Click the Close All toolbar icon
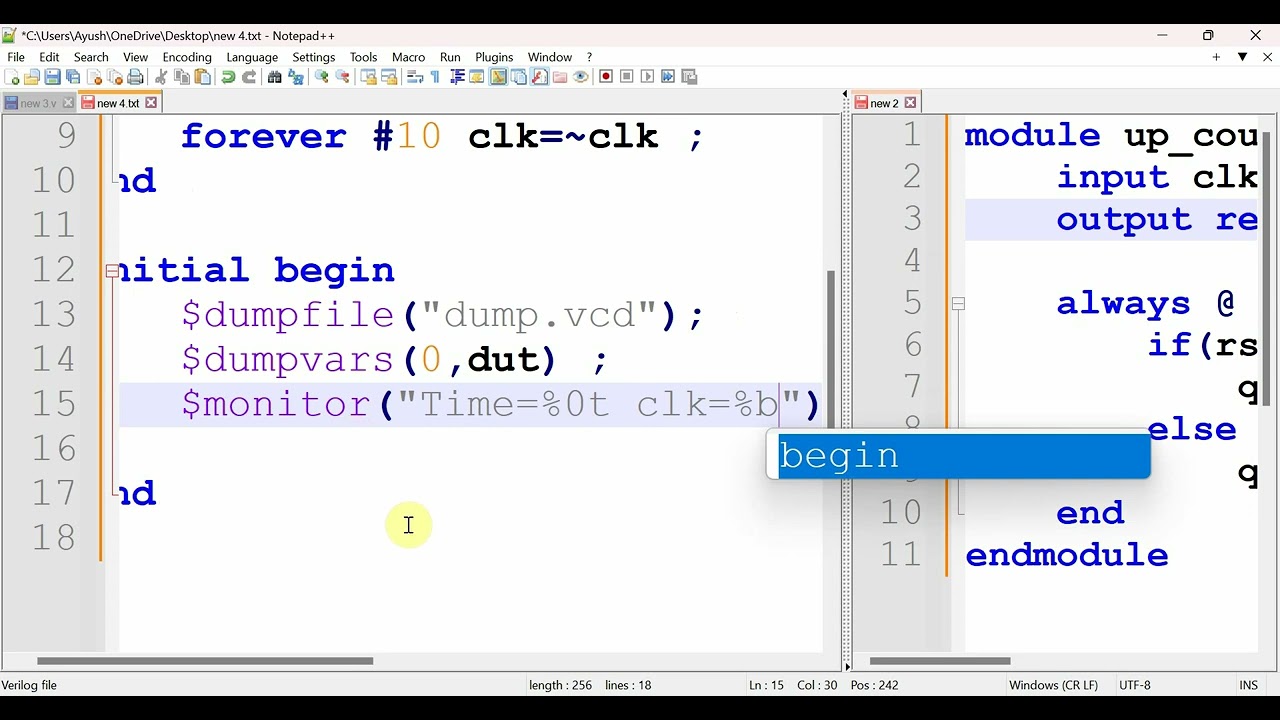Image resolution: width=1280 pixels, height=720 pixels. pos(115,77)
